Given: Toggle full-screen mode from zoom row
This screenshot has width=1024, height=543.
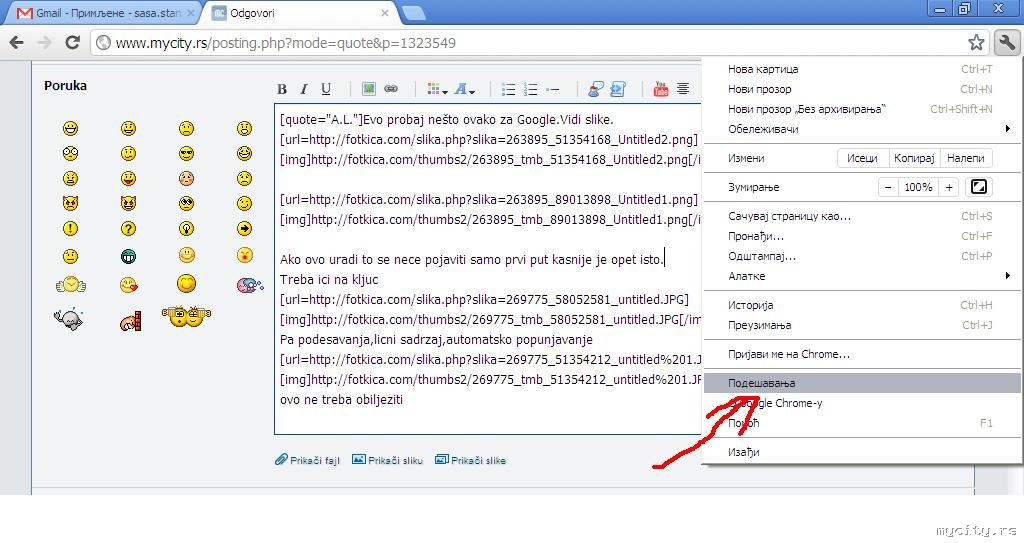Looking at the screenshot, I should [978, 187].
